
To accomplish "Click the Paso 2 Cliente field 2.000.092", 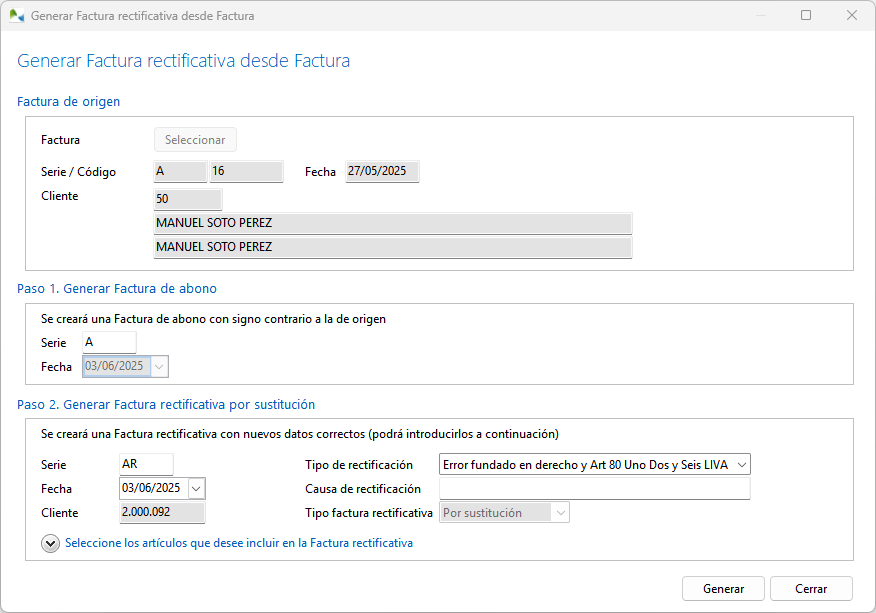I will point(161,513).
